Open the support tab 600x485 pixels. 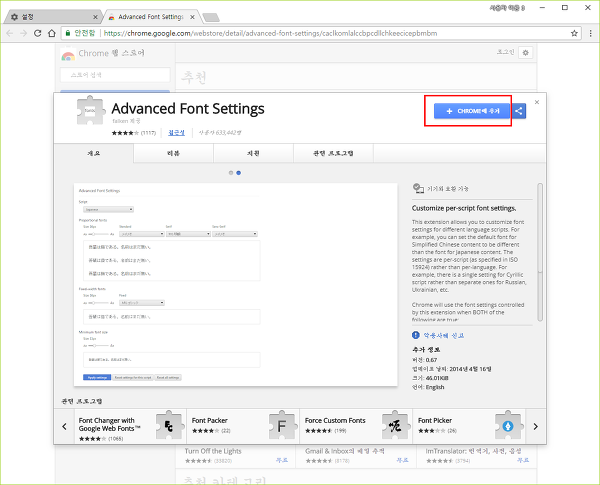pyautogui.click(x=253, y=153)
